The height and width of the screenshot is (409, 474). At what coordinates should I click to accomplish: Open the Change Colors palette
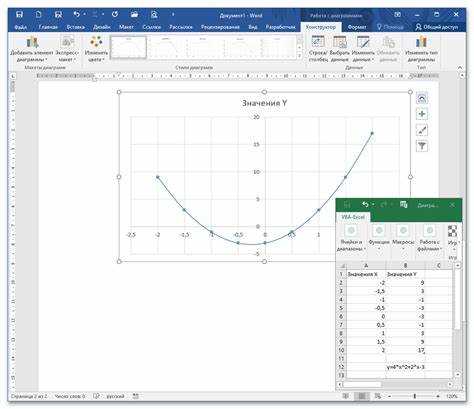pos(96,49)
